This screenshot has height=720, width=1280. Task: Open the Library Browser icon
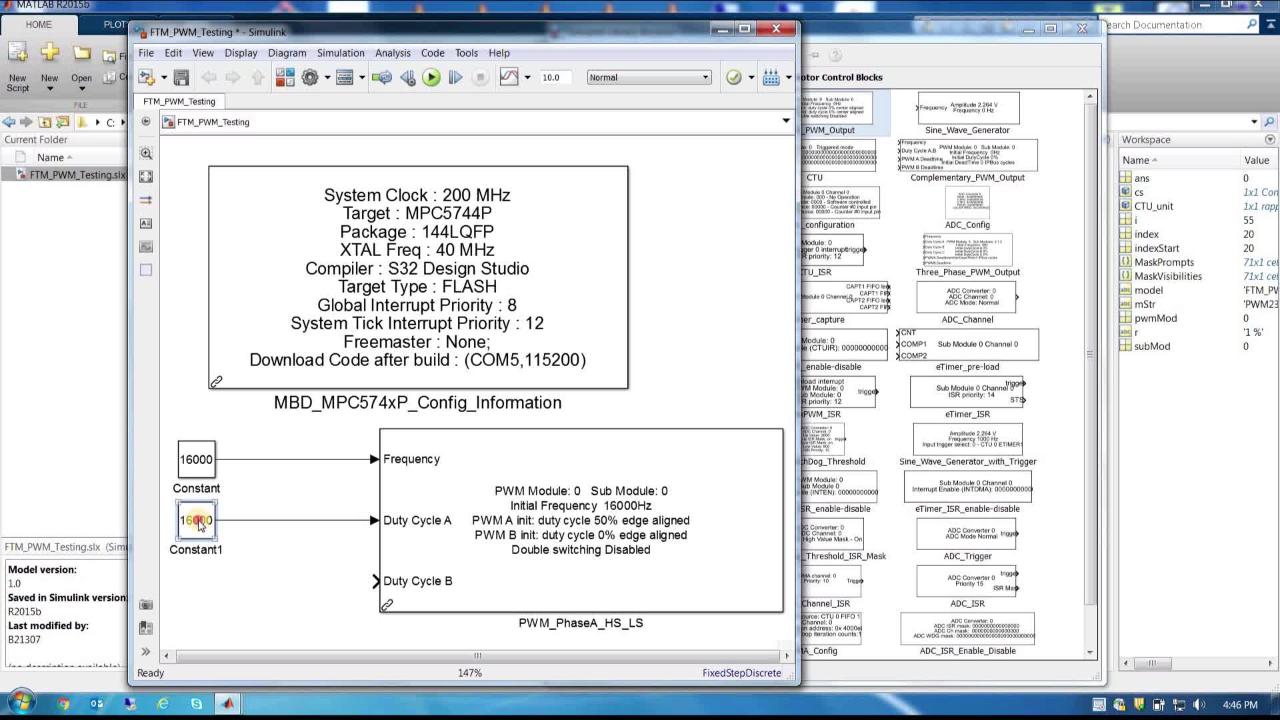pos(285,77)
